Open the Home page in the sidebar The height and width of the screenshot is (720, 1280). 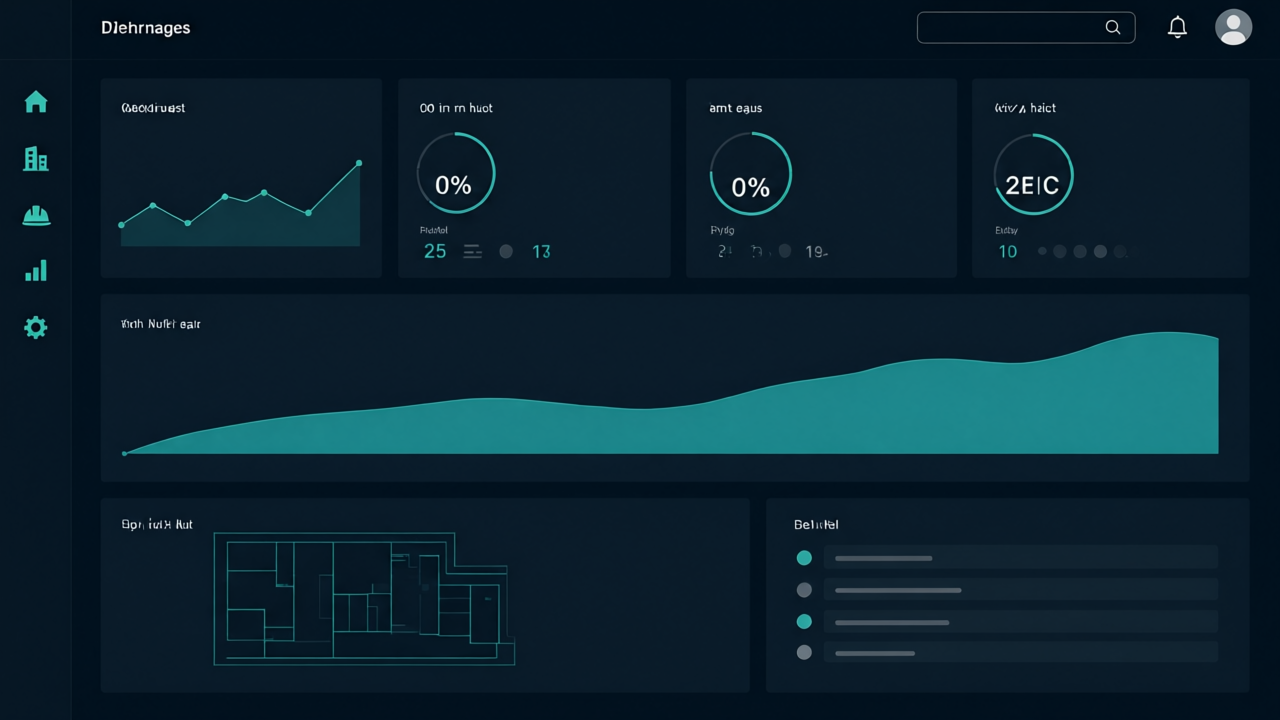click(x=36, y=101)
